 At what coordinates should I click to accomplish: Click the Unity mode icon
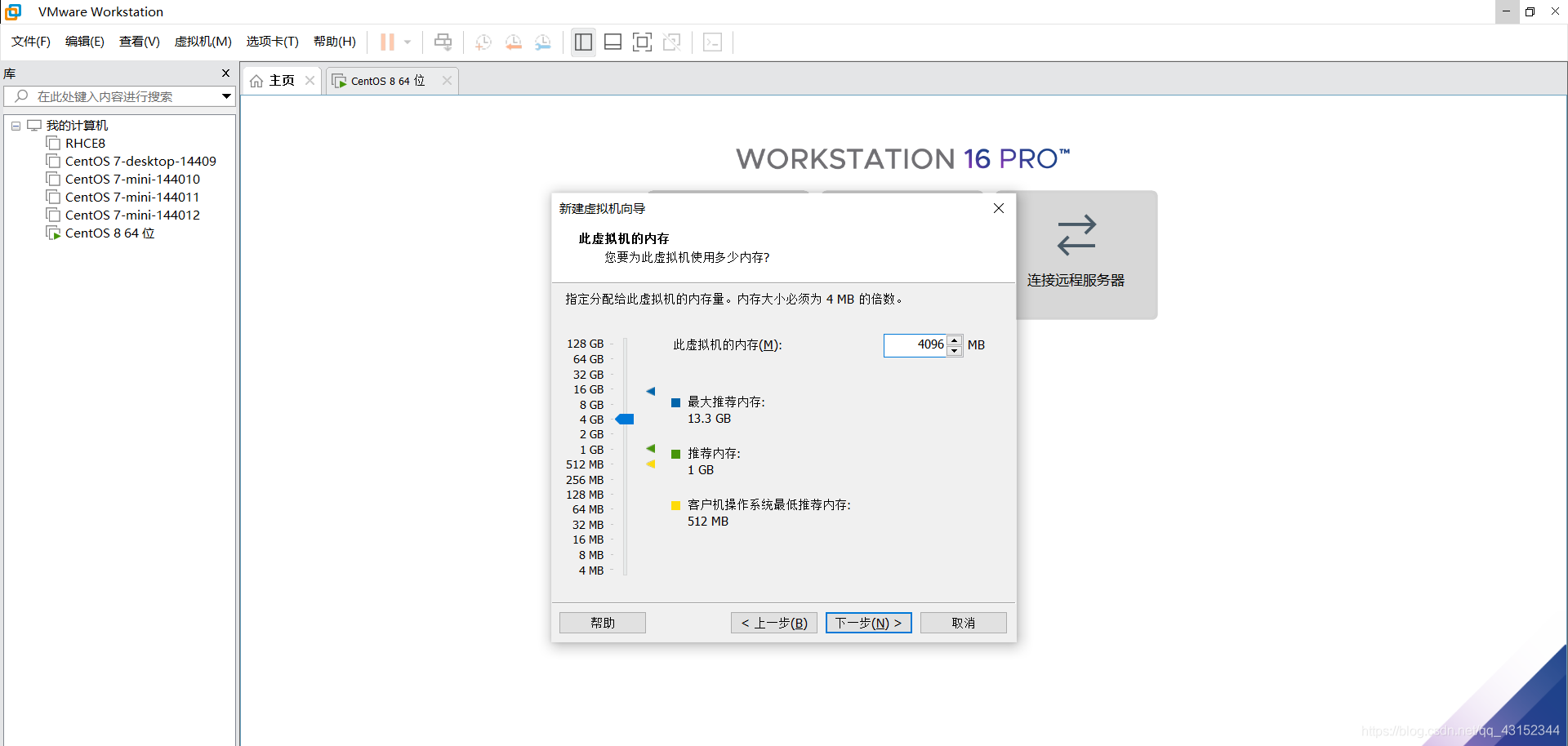(x=672, y=42)
